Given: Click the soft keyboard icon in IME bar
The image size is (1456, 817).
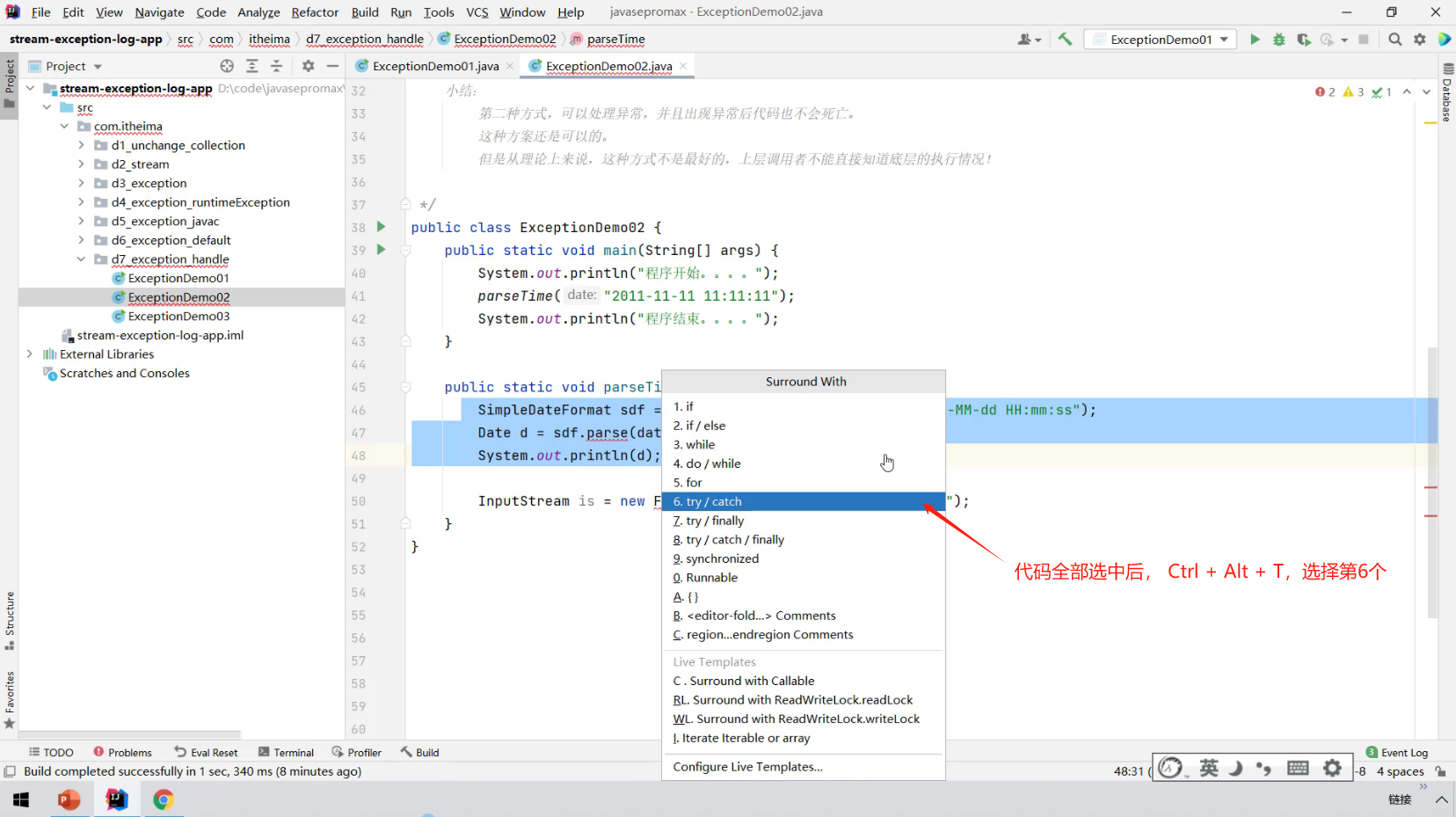Looking at the screenshot, I should (x=1298, y=768).
